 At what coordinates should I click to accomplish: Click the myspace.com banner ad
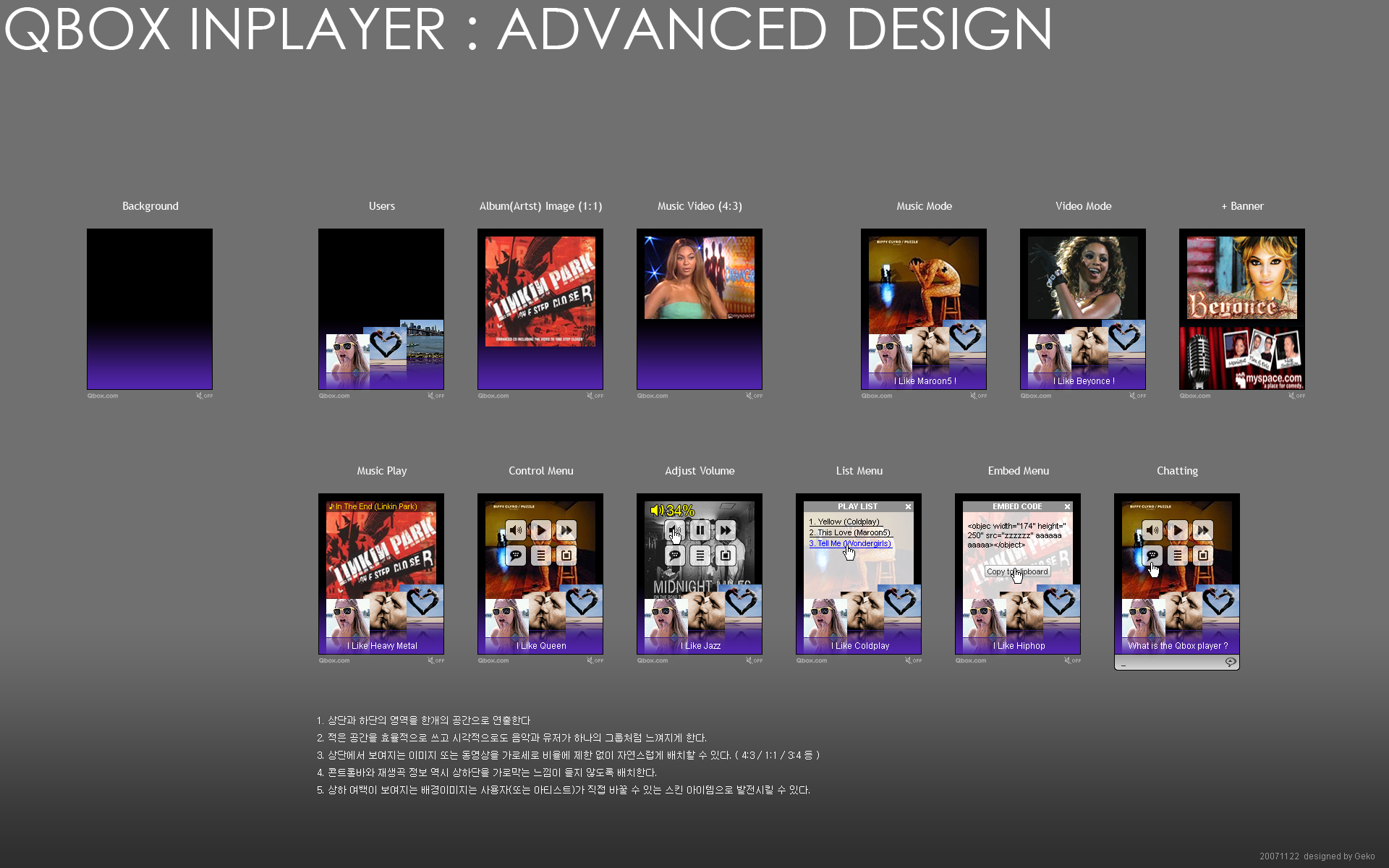coord(1242,358)
